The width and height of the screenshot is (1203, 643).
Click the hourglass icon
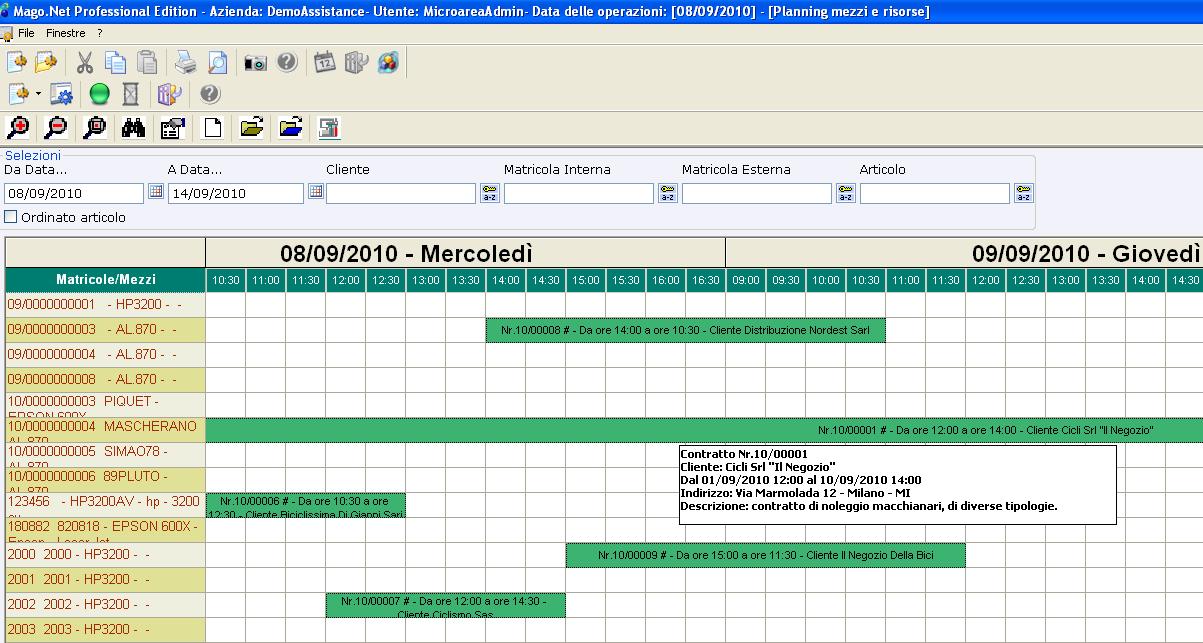click(x=130, y=94)
